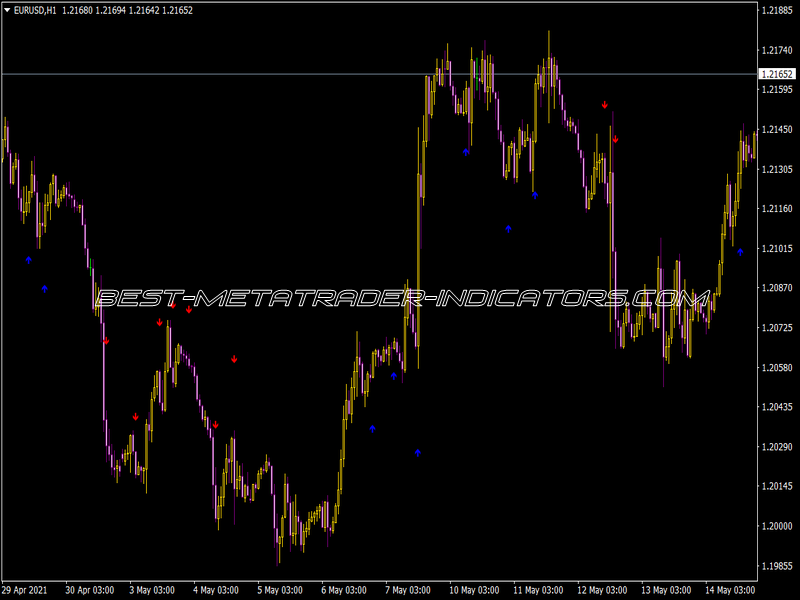The width and height of the screenshot is (800, 600).
Task: Select the high value 1.21694 in header
Action: pyautogui.click(x=110, y=10)
